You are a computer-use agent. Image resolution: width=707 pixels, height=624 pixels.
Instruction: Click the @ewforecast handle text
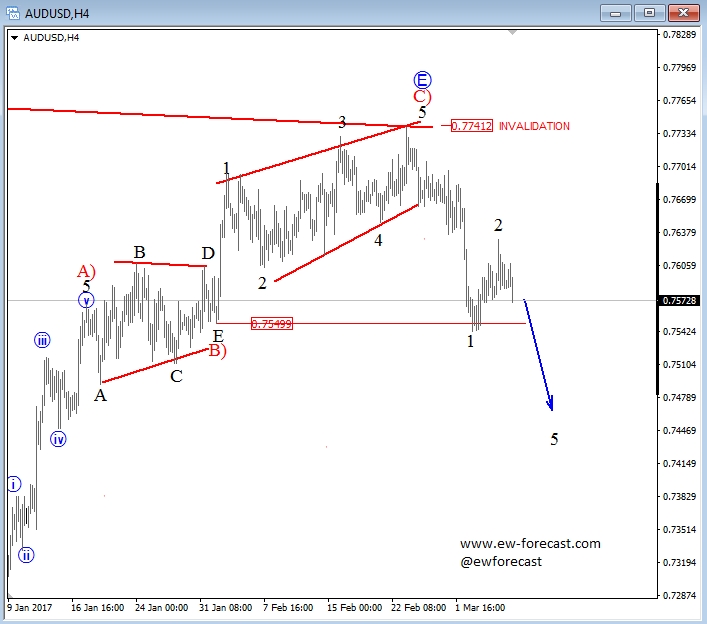(x=501, y=562)
